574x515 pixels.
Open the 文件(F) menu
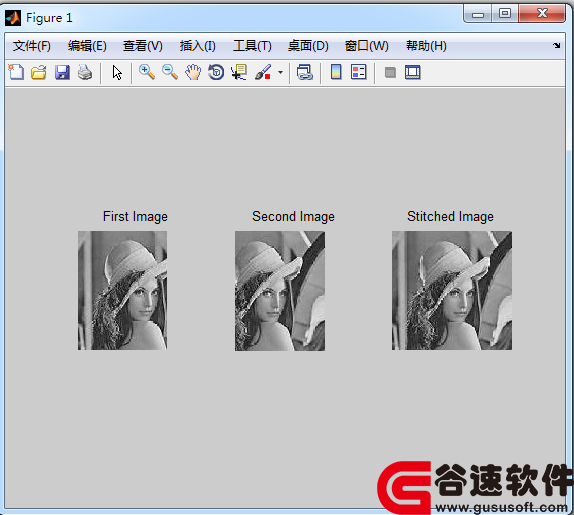pos(32,46)
